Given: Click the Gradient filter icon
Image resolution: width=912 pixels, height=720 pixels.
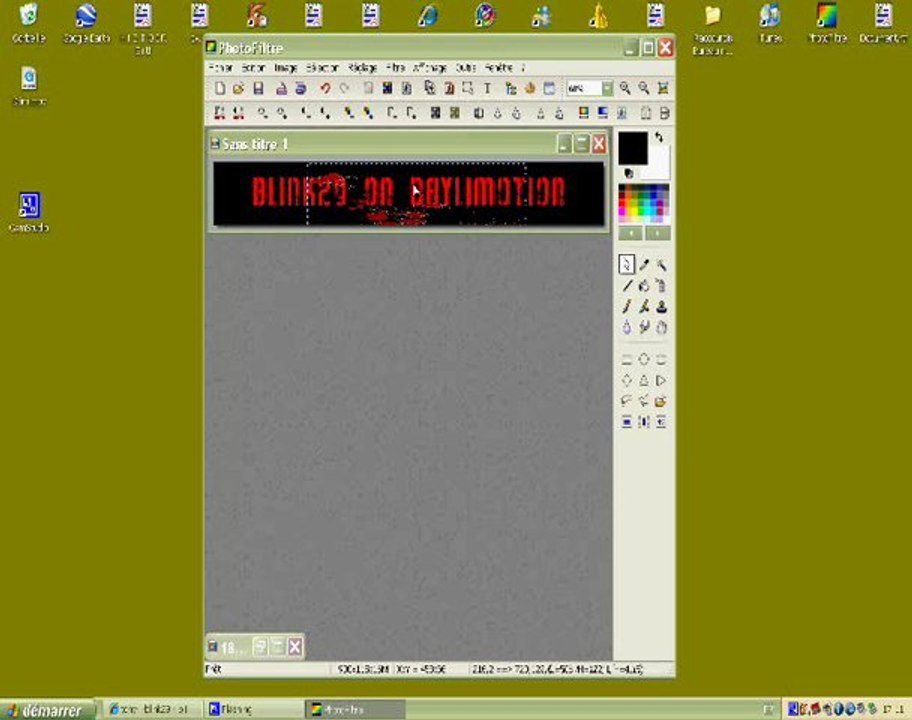Looking at the screenshot, I should pos(603,113).
